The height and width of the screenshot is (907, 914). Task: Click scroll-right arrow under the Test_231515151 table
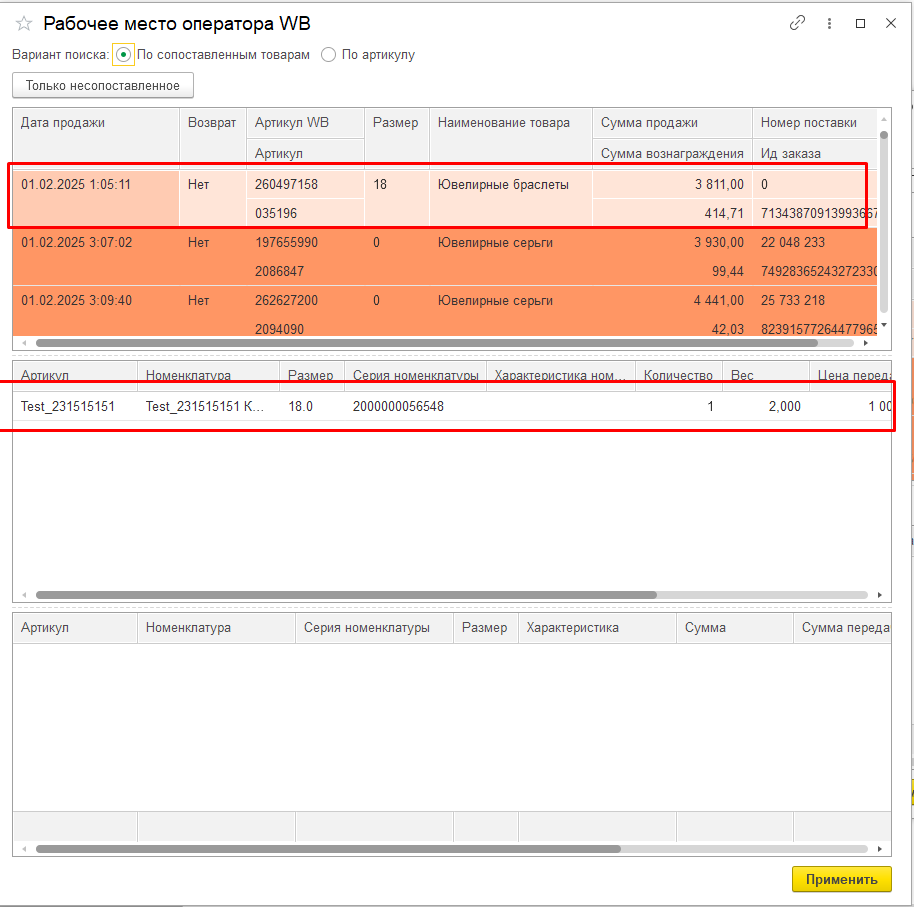(x=880, y=595)
